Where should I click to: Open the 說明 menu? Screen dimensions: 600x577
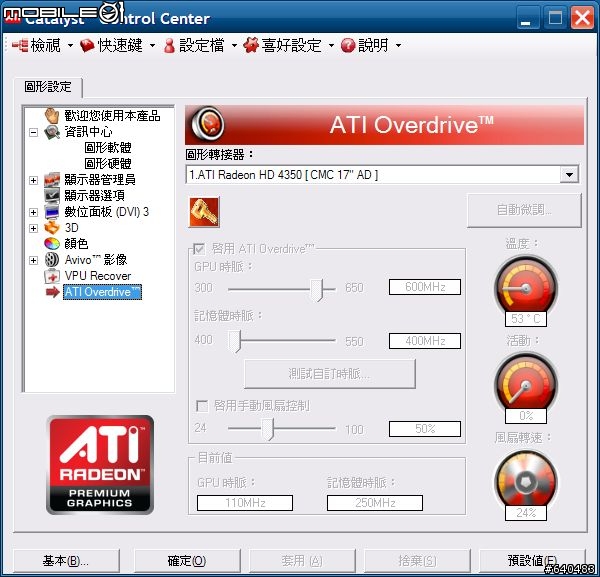pyautogui.click(x=371, y=45)
